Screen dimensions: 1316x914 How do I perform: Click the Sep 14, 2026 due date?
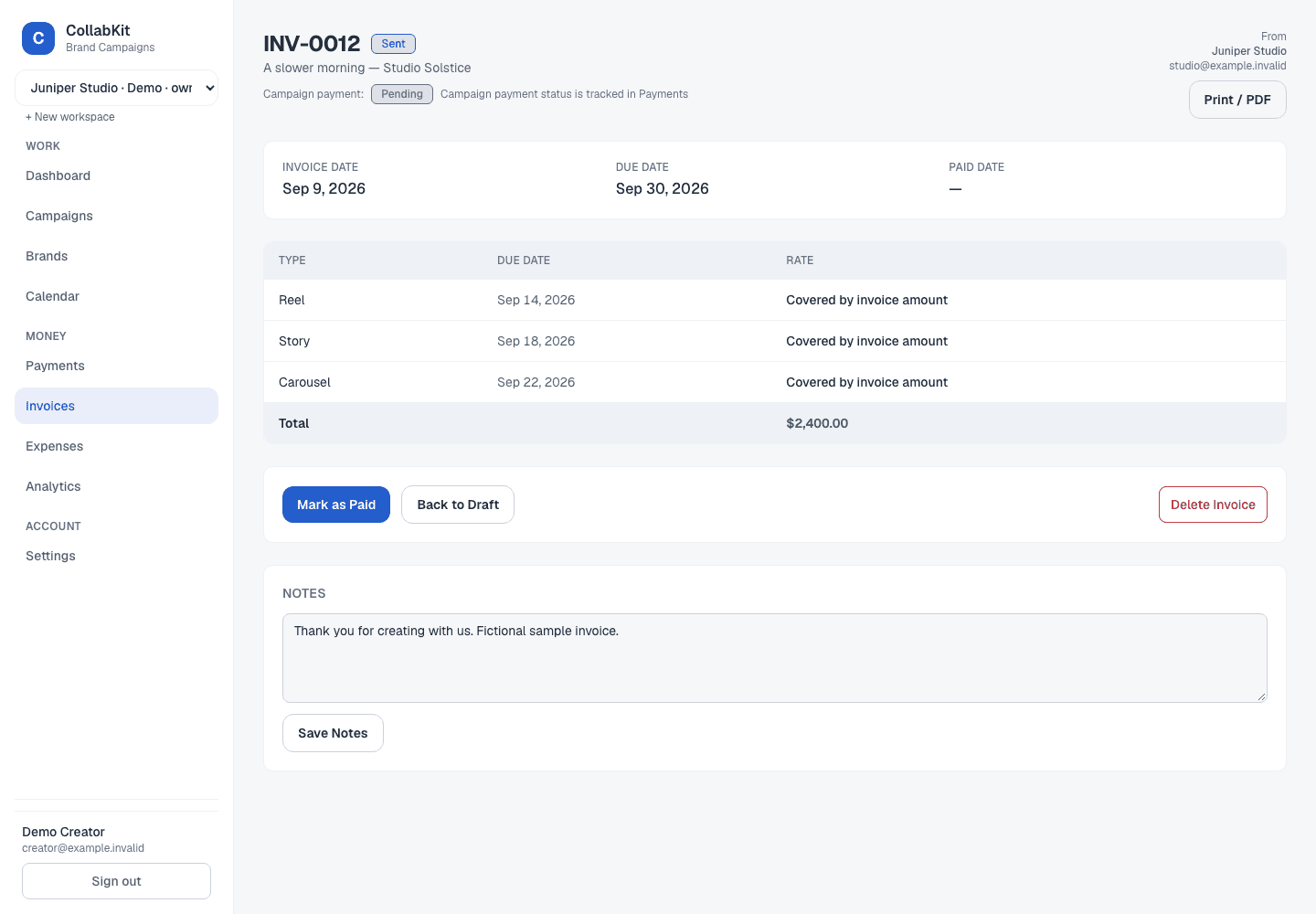[x=536, y=300]
